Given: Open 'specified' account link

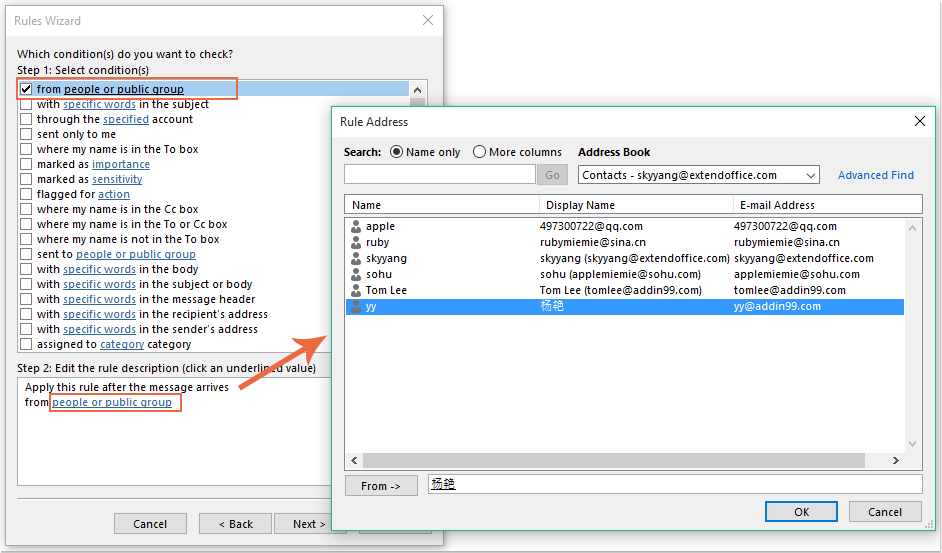Looking at the screenshot, I should (126, 119).
